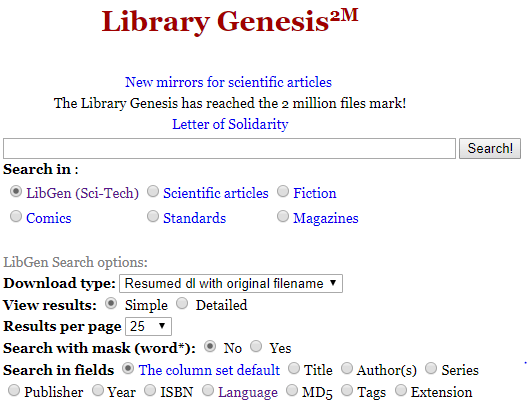Expand the Download type dropdown
Image resolution: width=527 pixels, height=417 pixels.
point(231,284)
